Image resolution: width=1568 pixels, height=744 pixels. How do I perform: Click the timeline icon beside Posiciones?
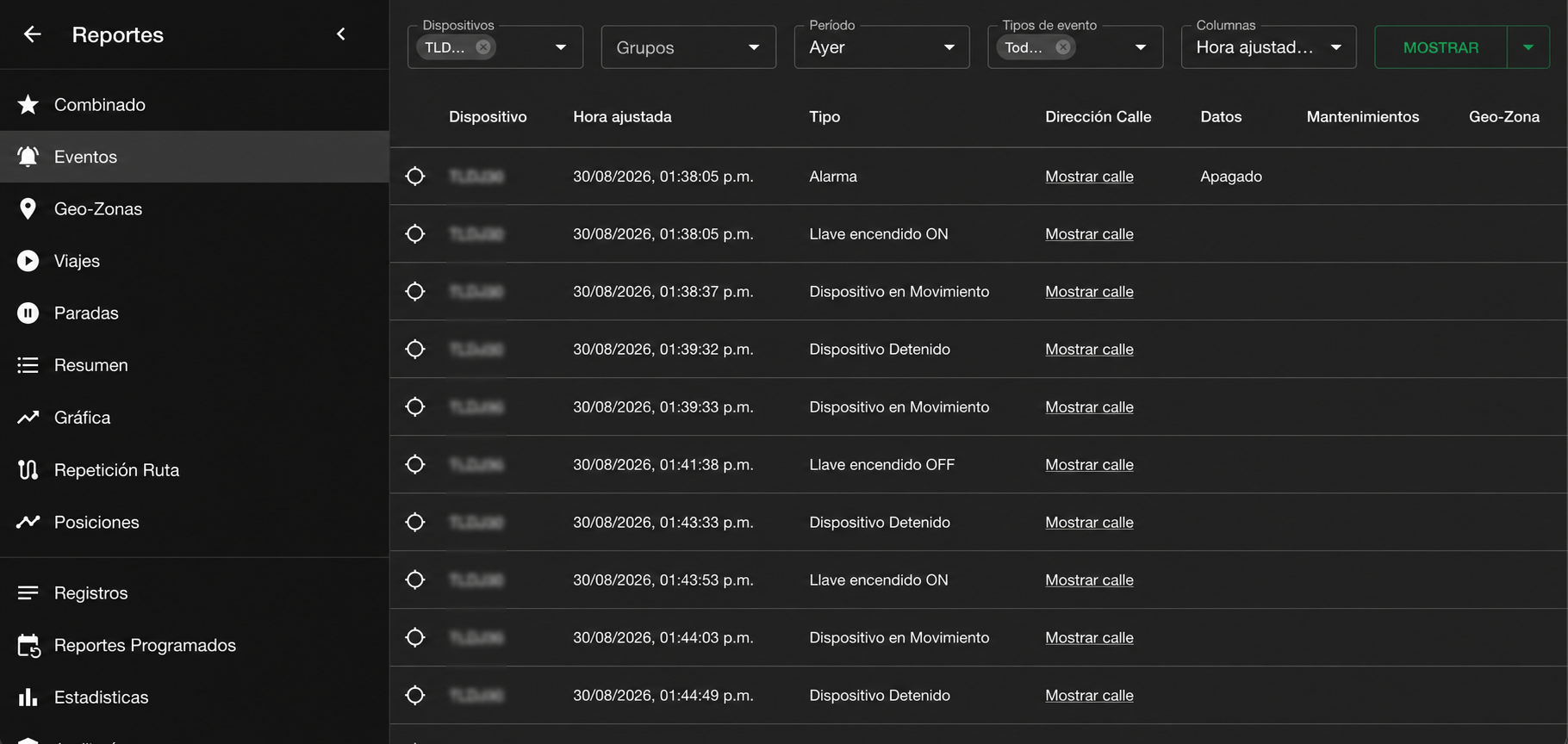(28, 522)
